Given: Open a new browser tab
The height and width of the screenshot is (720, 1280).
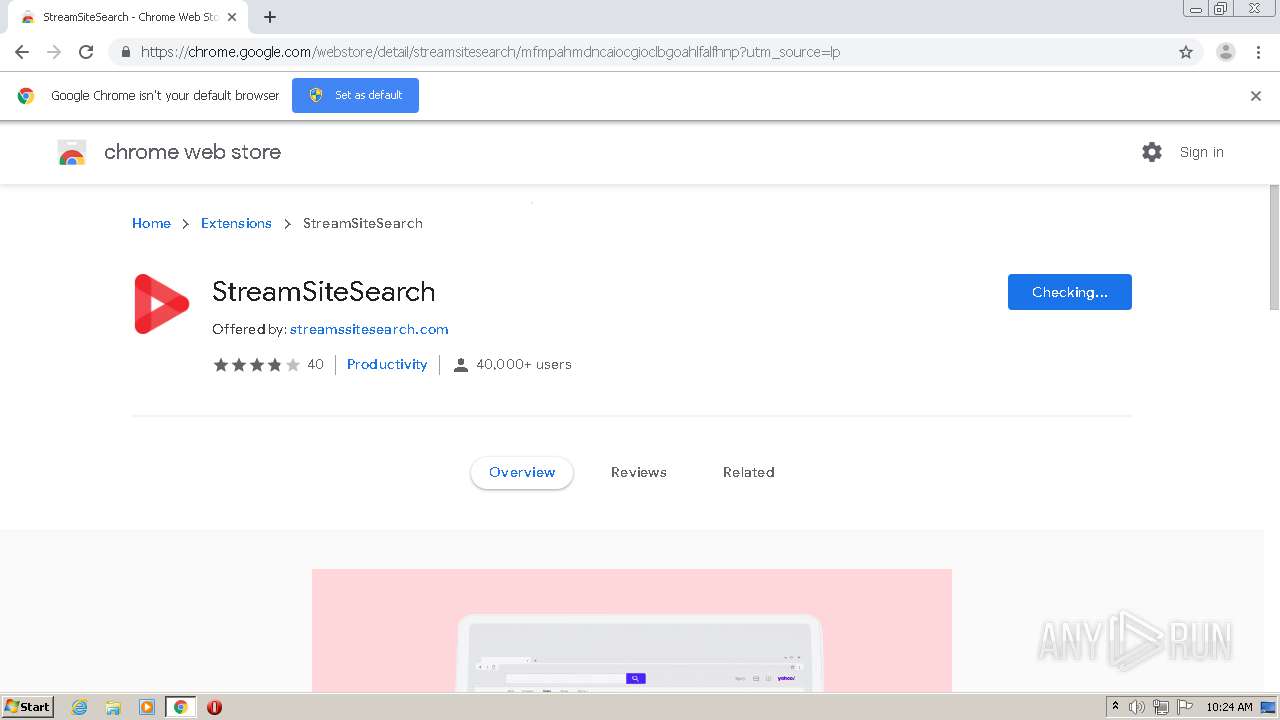Looking at the screenshot, I should click(270, 17).
